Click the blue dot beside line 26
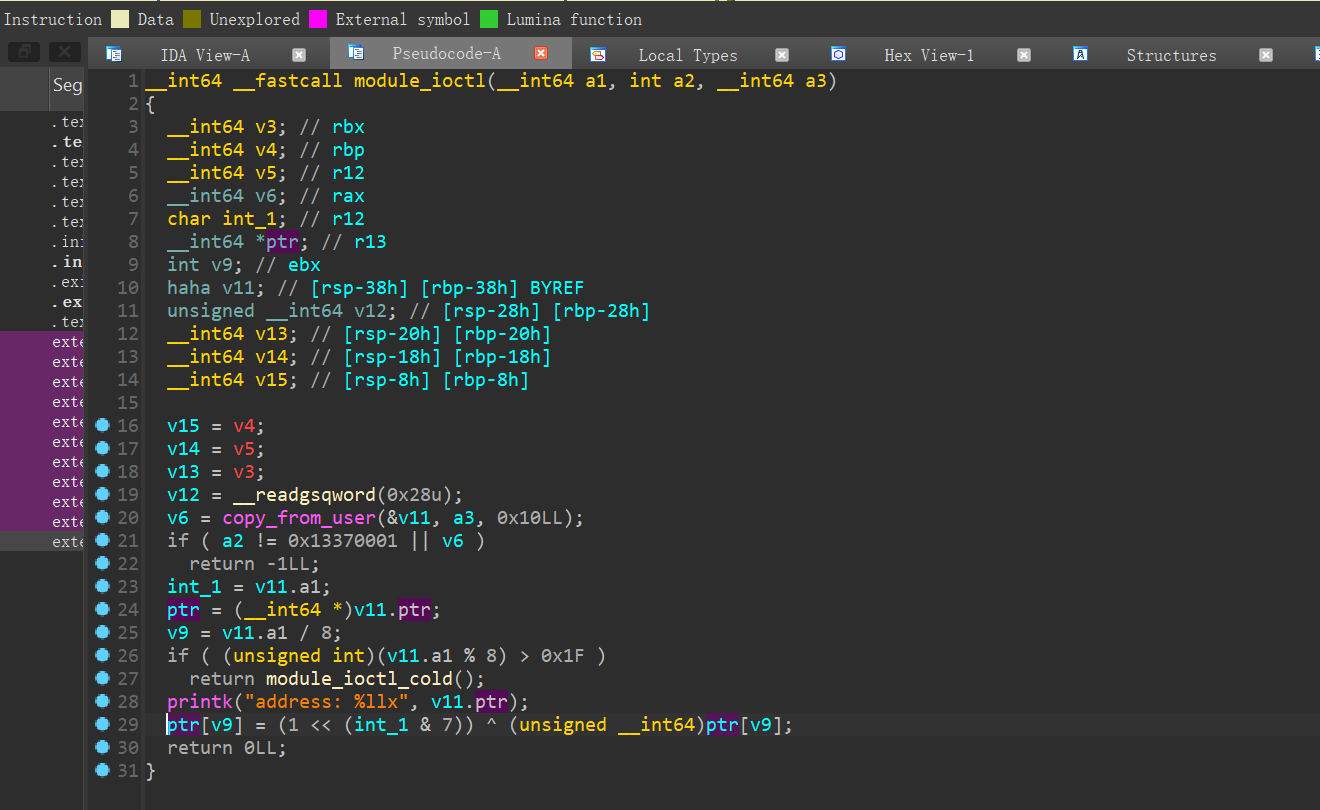 (102, 655)
